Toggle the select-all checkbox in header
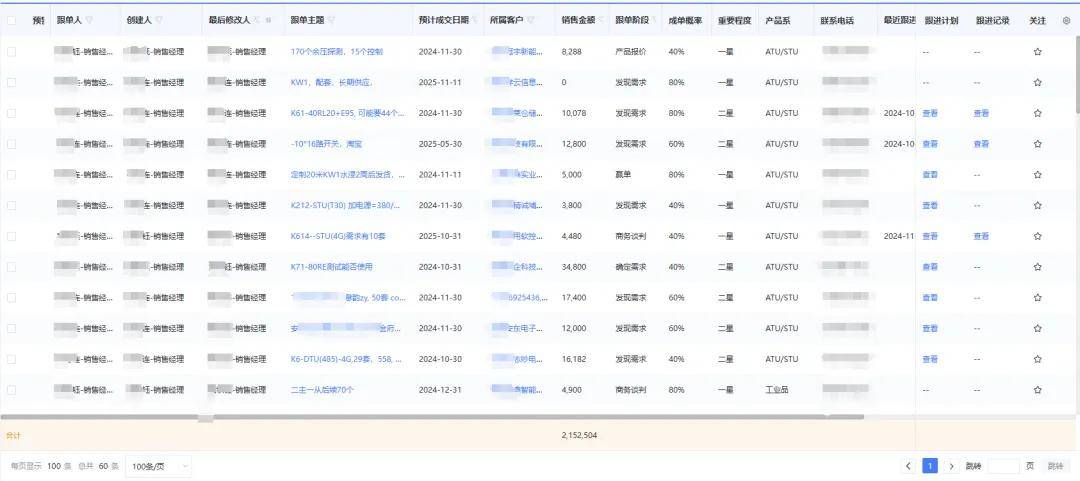Screen dimensions: 1080x481 tap(12, 20)
